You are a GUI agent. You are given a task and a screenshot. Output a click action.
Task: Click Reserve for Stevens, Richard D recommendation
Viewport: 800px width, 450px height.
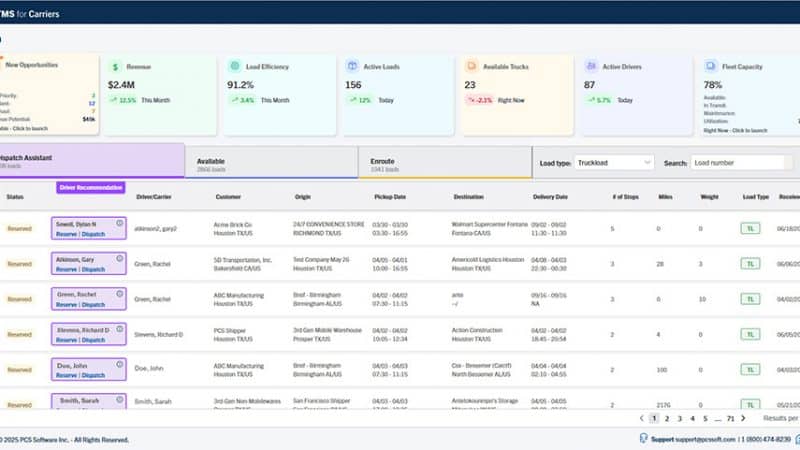[67, 340]
